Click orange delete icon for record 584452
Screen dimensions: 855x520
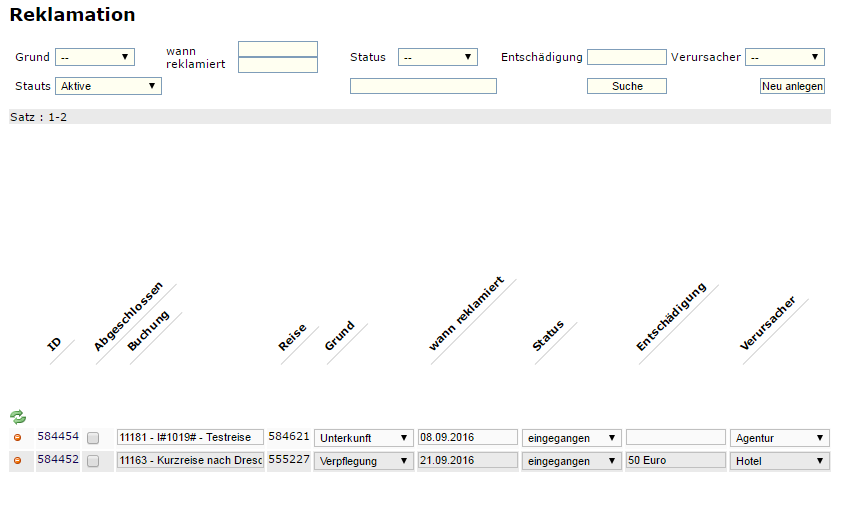coord(17,461)
